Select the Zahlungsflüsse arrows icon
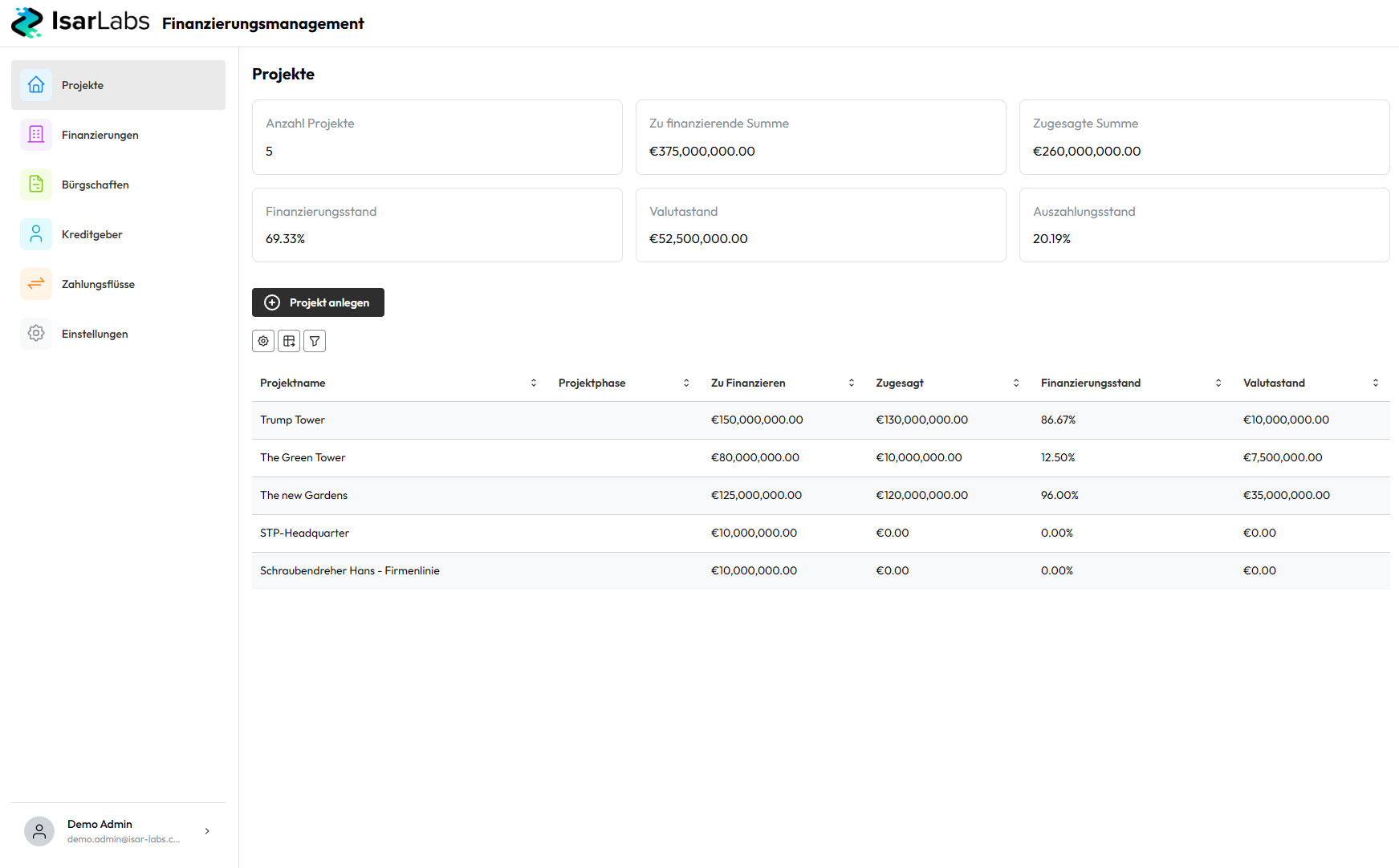Viewport: 1399px width, 868px height. tap(36, 283)
